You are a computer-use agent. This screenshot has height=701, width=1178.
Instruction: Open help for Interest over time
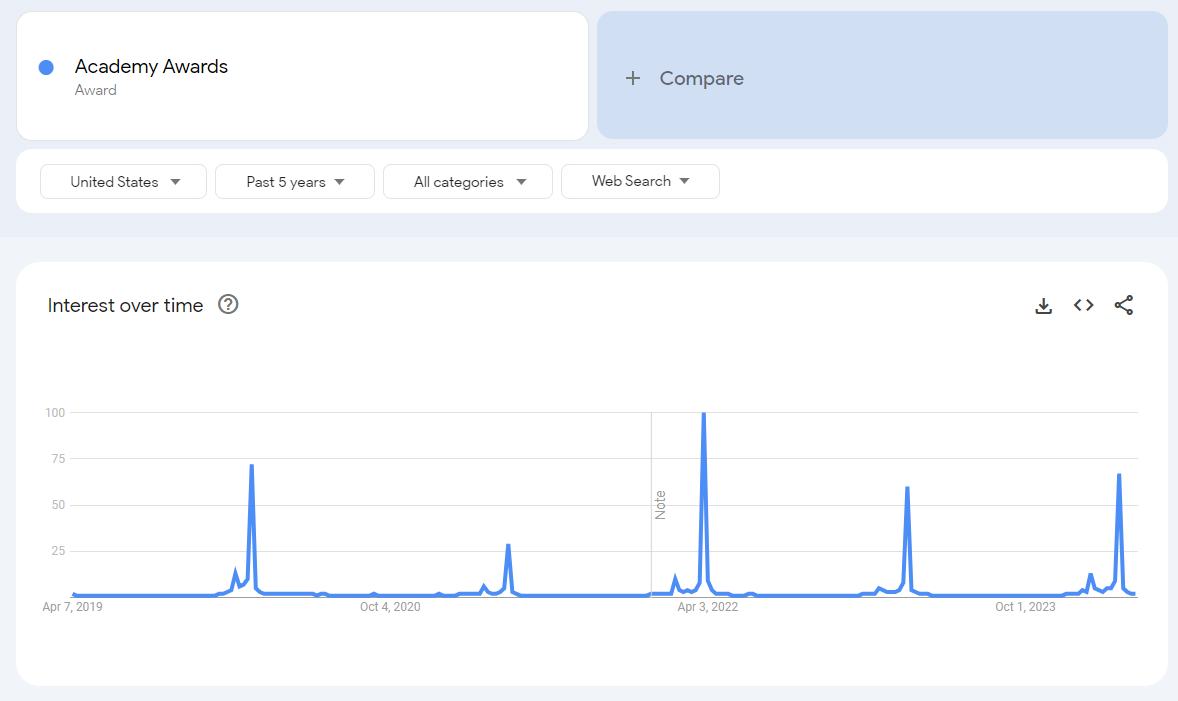coord(228,304)
